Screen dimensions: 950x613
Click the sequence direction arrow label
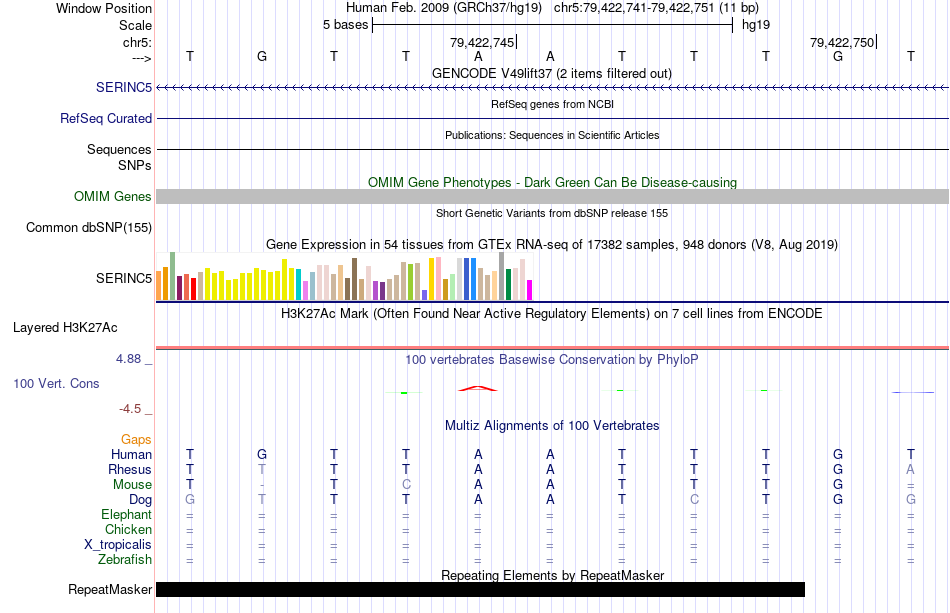pyautogui.click(x=142, y=58)
